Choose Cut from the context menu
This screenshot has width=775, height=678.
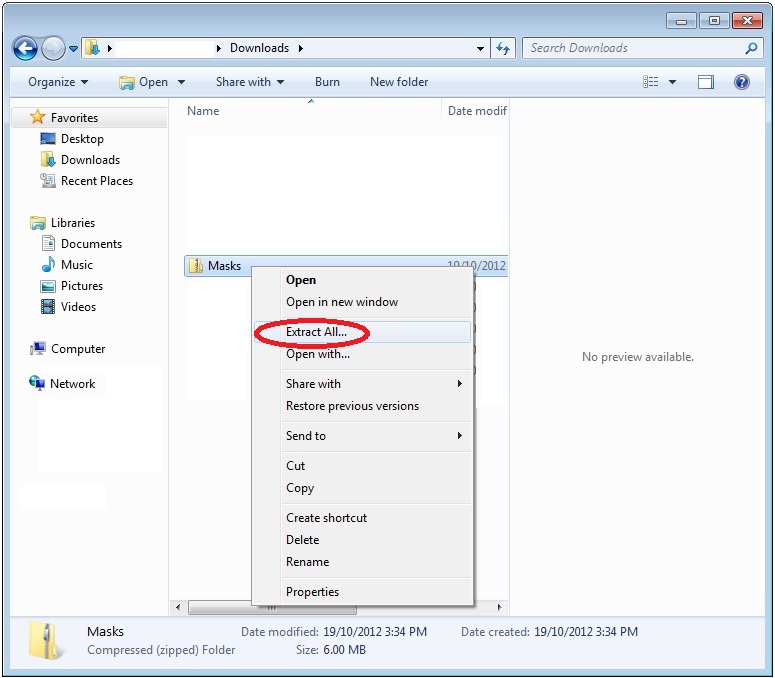[296, 466]
